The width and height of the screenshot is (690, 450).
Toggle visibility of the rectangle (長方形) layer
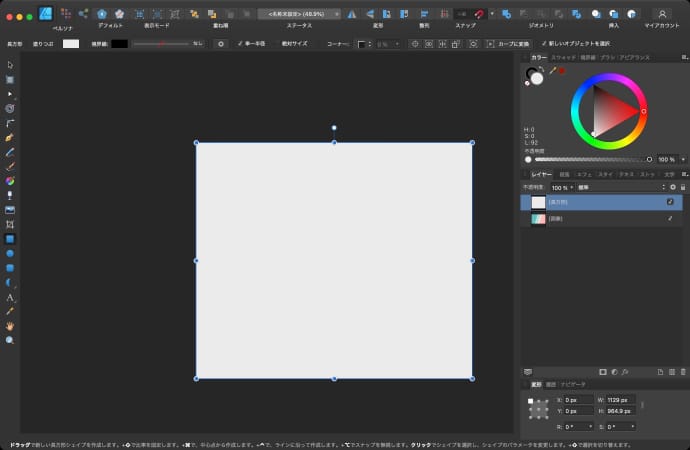[670, 202]
